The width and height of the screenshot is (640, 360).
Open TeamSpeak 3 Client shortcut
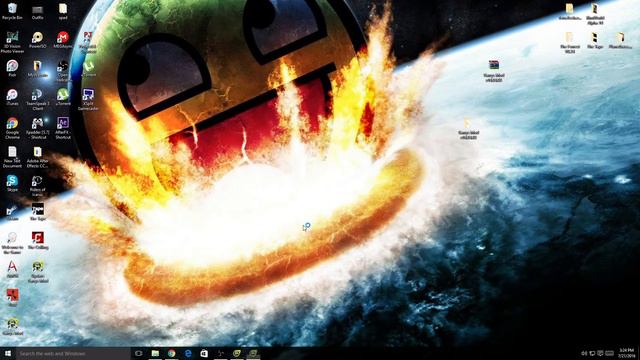pyautogui.click(x=37, y=100)
